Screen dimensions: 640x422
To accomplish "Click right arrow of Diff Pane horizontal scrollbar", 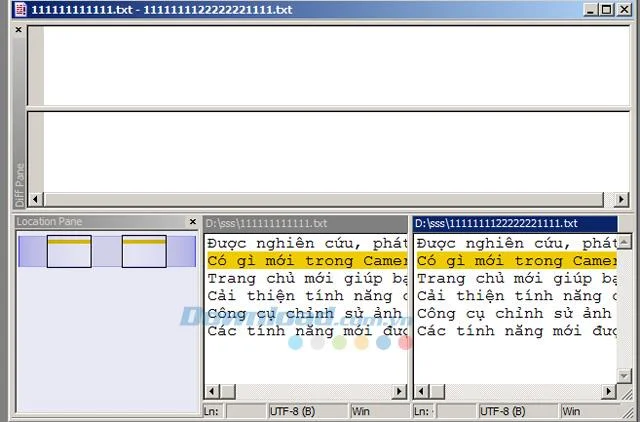I will tap(621, 200).
